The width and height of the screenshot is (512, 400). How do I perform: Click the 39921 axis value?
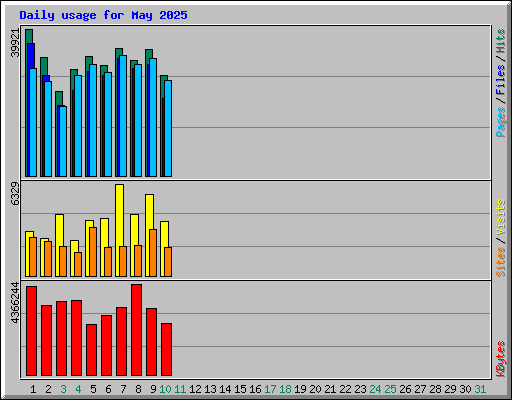pyautogui.click(x=15, y=43)
